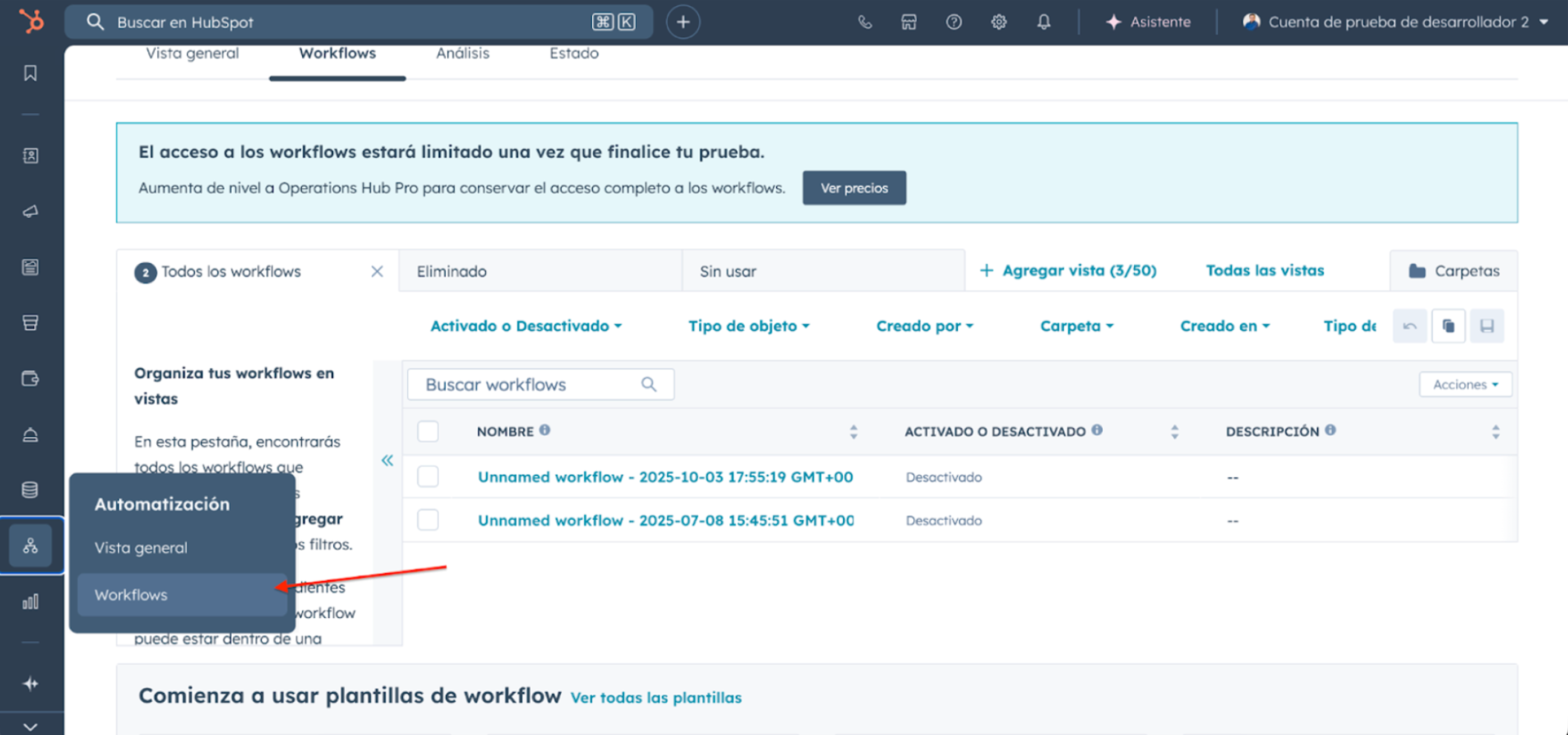Click the Ver precios button
This screenshot has width=1568, height=735.
pyautogui.click(x=853, y=188)
